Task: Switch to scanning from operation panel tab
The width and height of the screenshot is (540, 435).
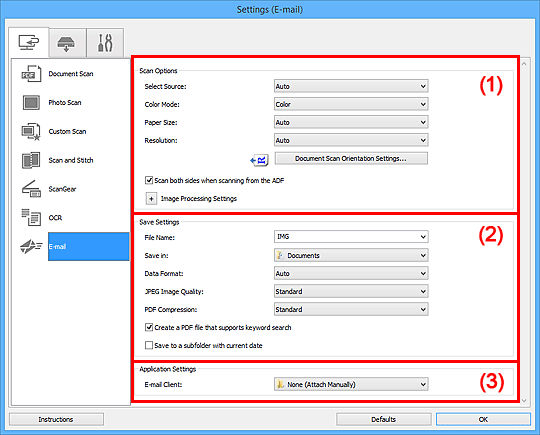Action: tap(68, 43)
